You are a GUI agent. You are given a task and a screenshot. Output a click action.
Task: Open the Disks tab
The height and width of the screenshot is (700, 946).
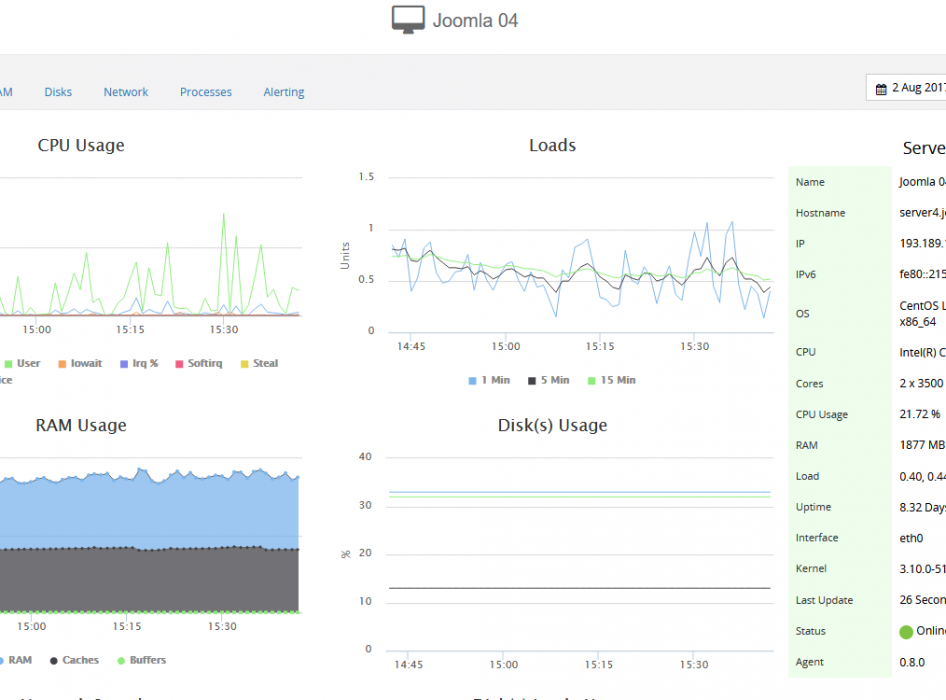click(x=58, y=92)
